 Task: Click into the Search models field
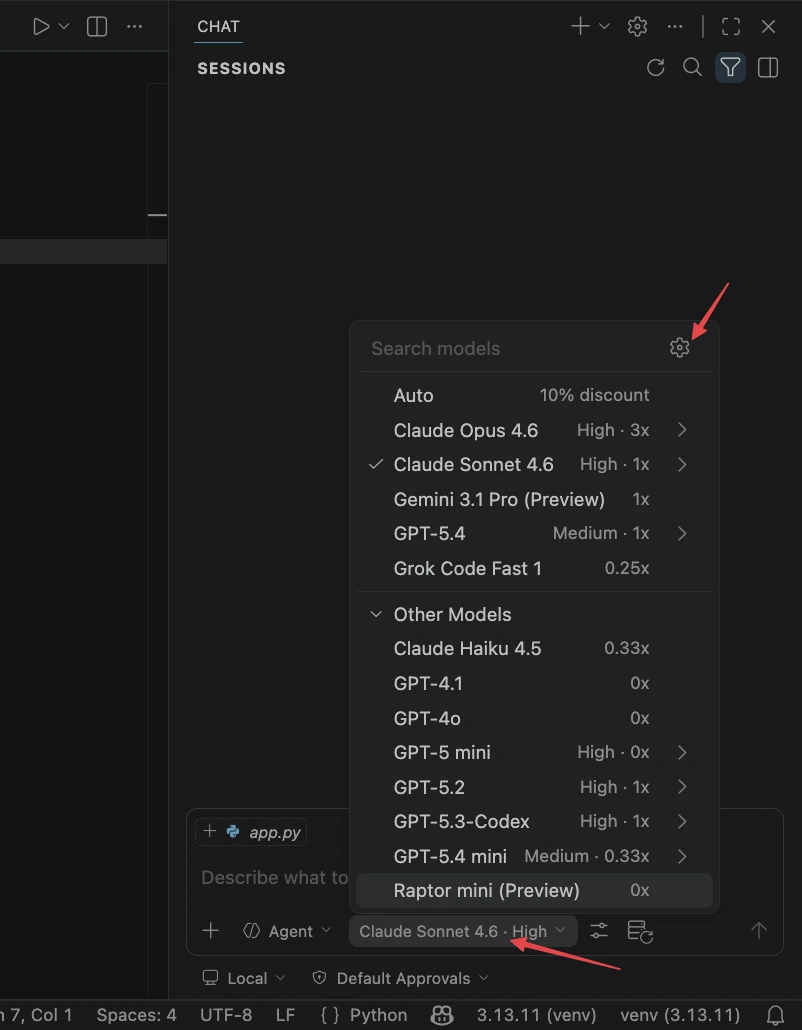tap(510, 348)
